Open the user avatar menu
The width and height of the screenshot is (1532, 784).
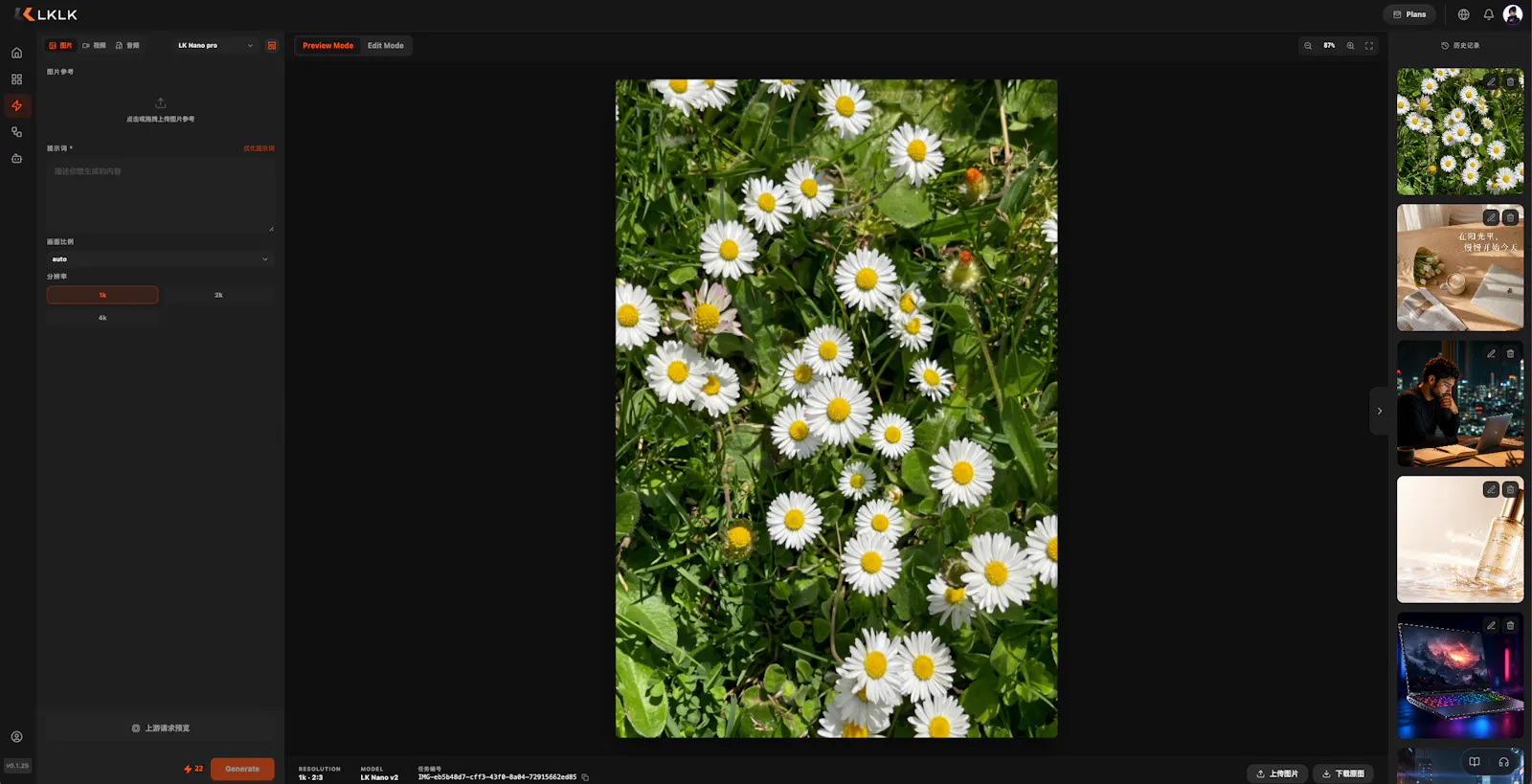point(1513,13)
